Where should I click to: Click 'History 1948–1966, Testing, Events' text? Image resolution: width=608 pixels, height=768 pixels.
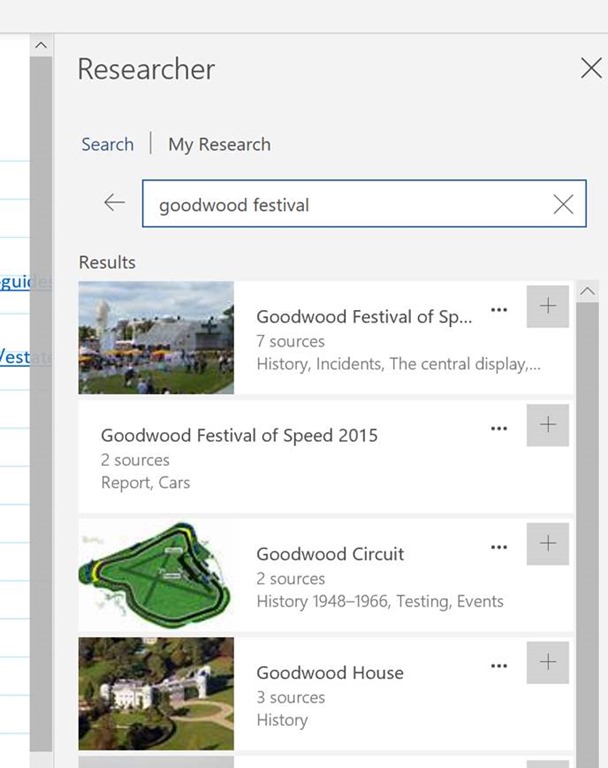(380, 601)
